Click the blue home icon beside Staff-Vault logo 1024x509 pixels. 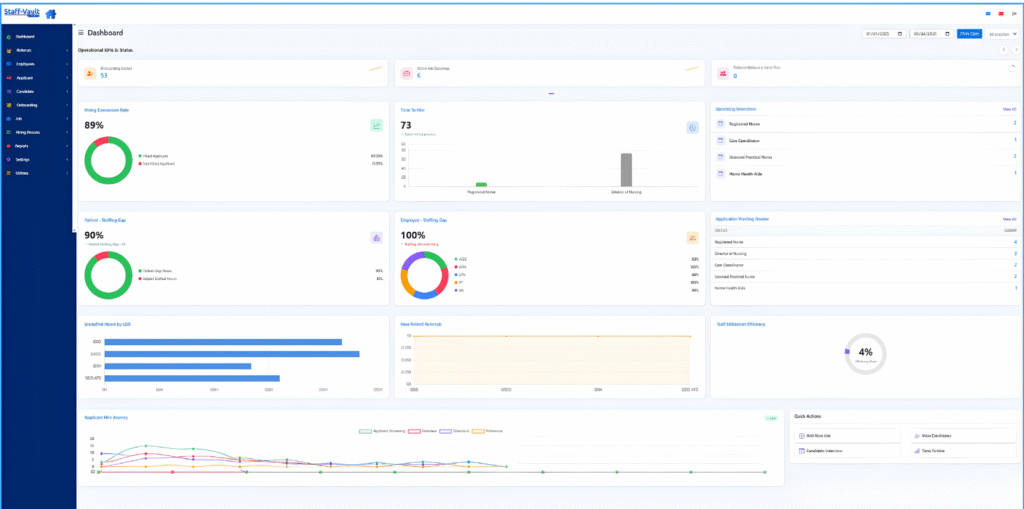(x=50, y=13)
